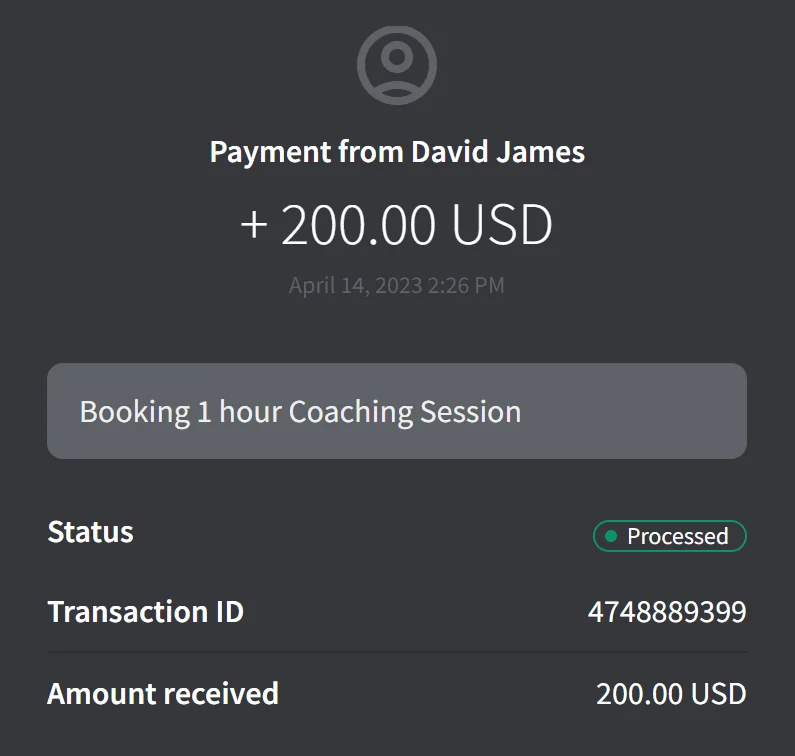
Task: Click the Status label
Action: pyautogui.click(x=90, y=532)
